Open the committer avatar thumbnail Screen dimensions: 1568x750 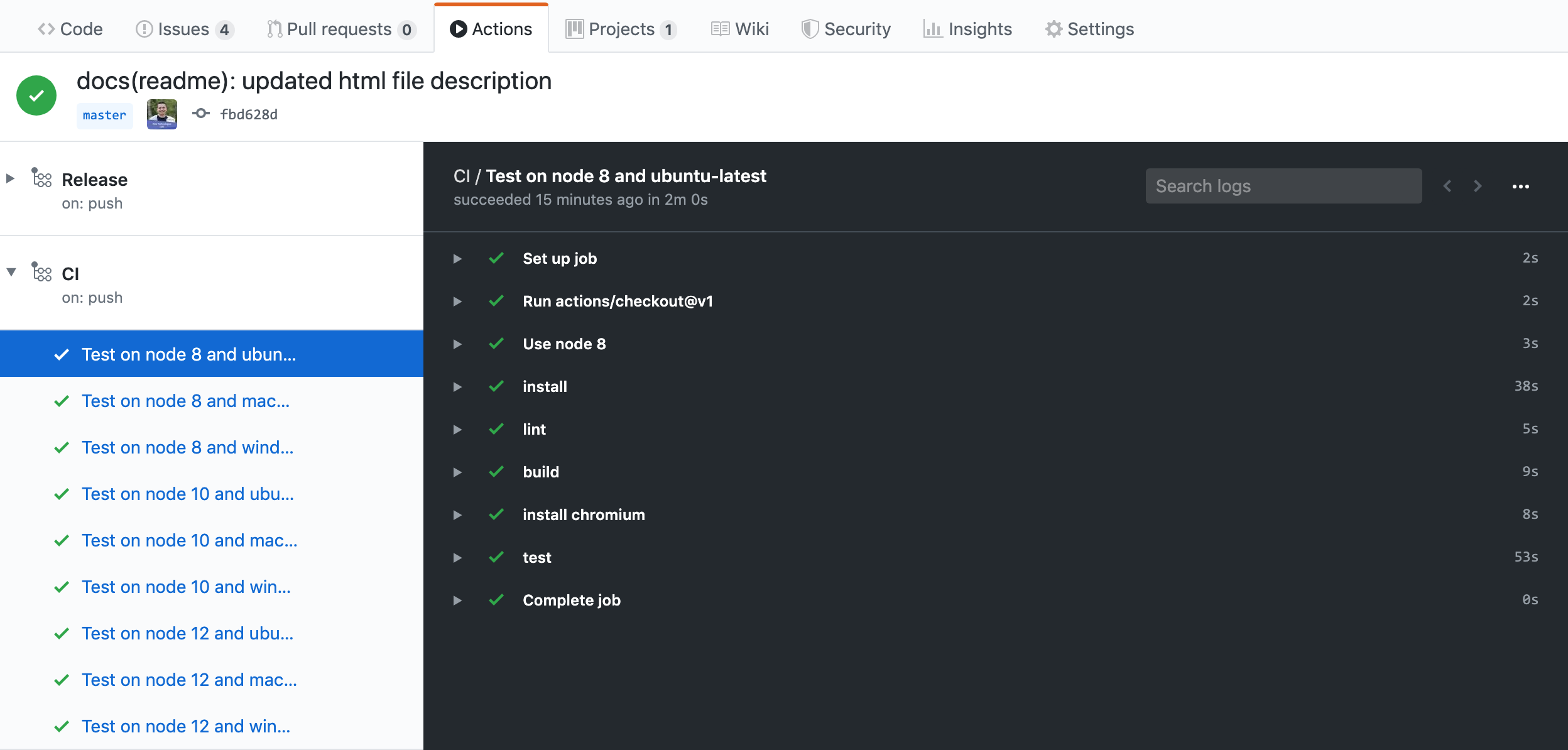click(x=162, y=114)
